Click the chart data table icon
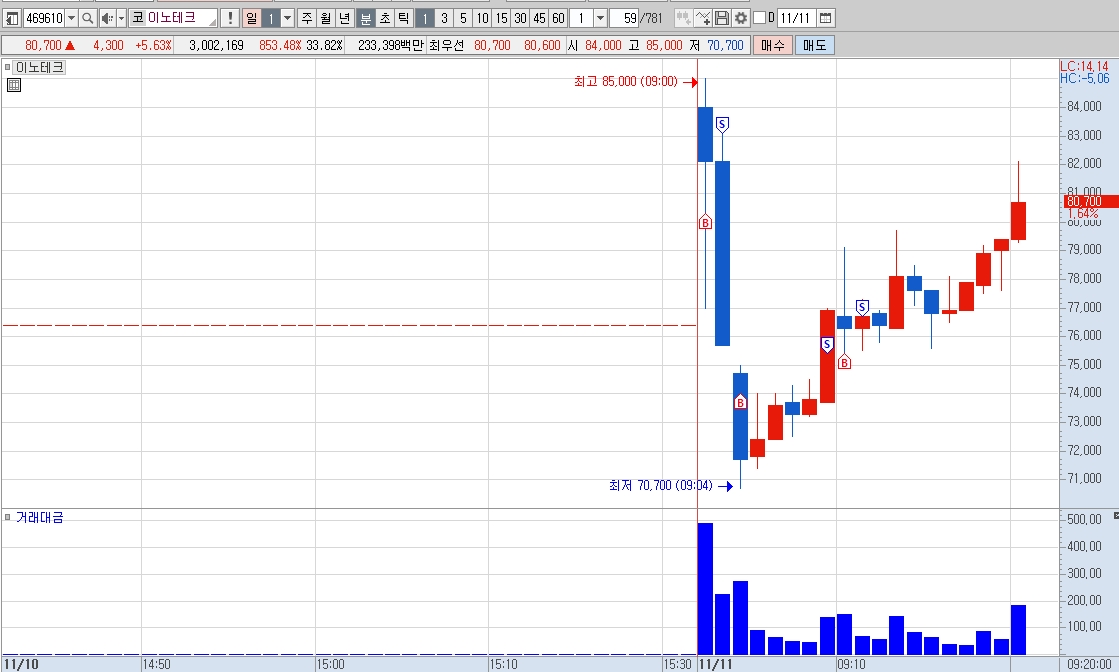1119x672 pixels. tap(14, 85)
